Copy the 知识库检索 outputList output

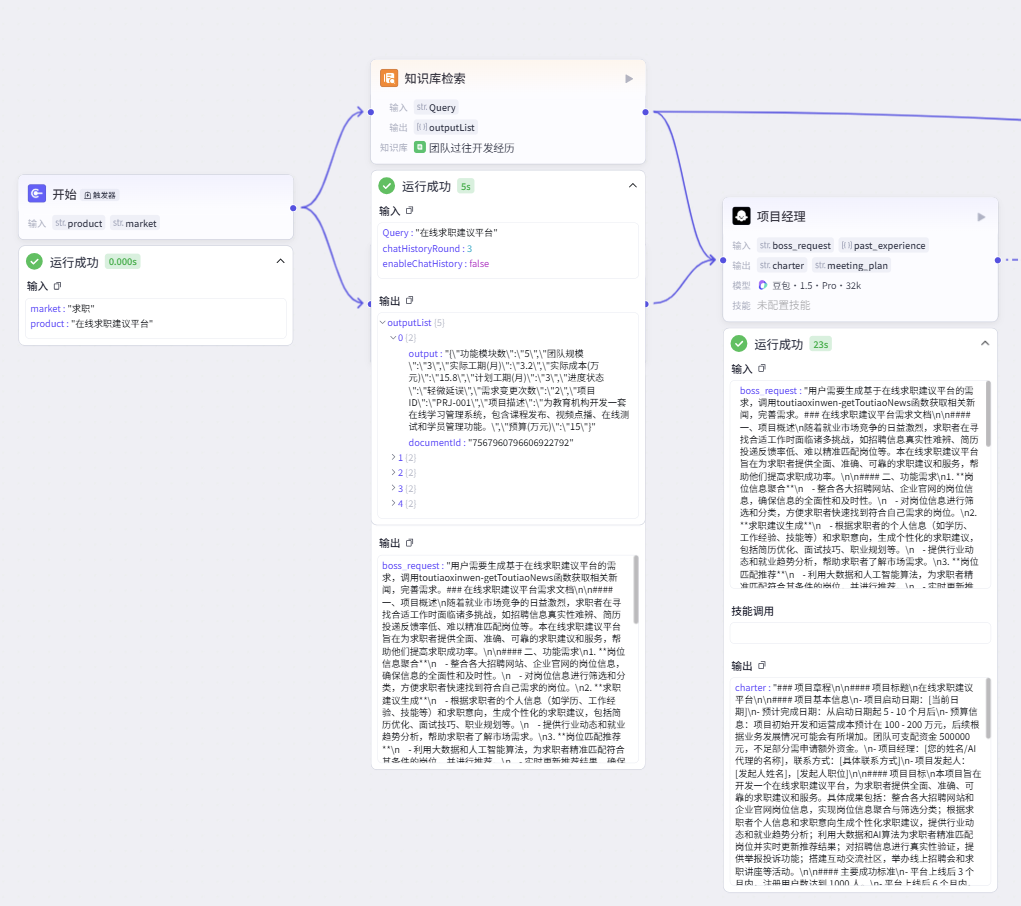pyautogui.click(x=410, y=300)
